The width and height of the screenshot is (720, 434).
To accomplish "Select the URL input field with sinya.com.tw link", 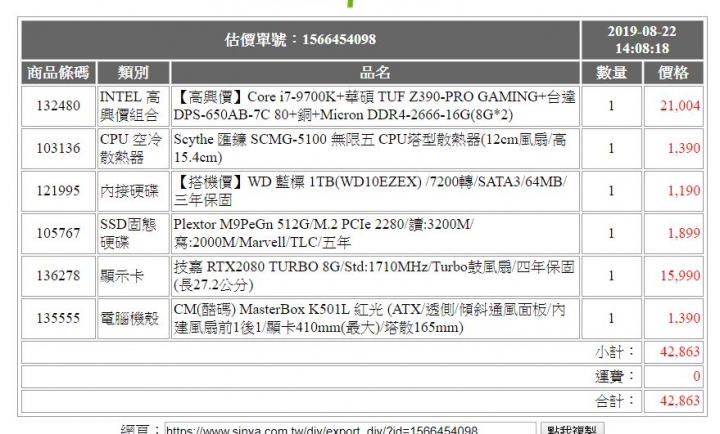I will click(350, 429).
